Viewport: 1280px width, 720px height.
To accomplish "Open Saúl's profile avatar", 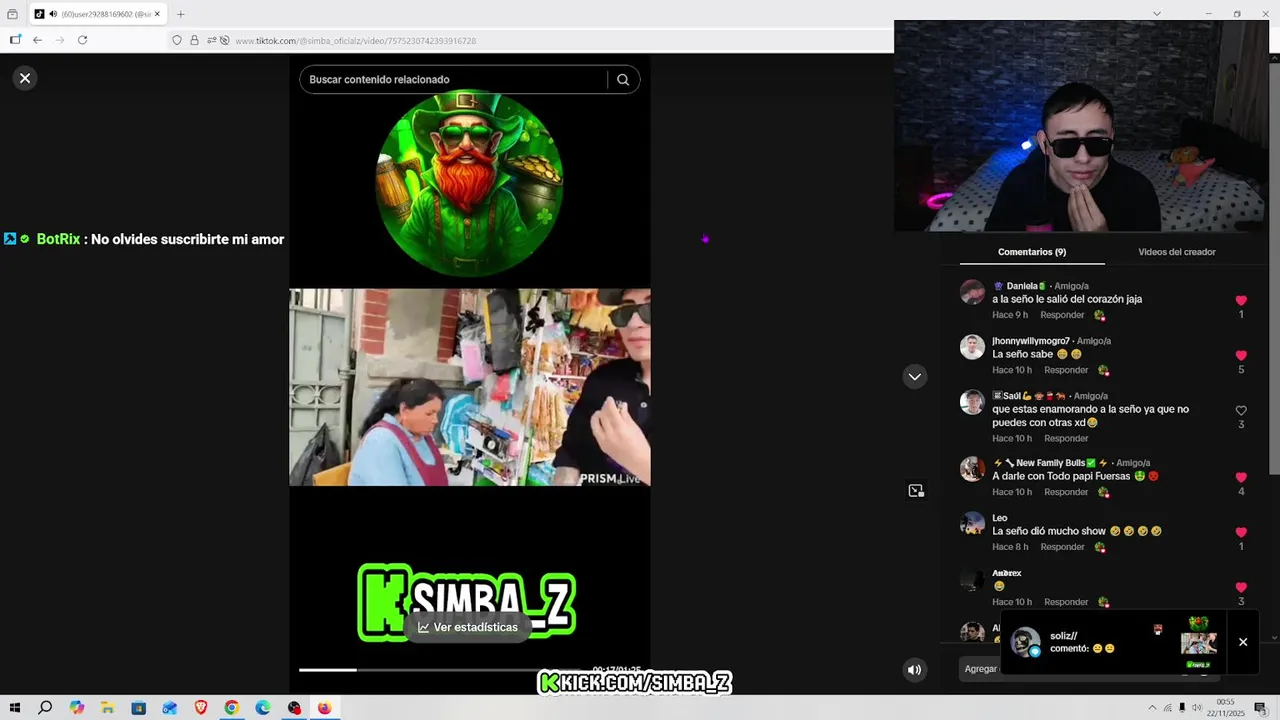I will coord(972,402).
